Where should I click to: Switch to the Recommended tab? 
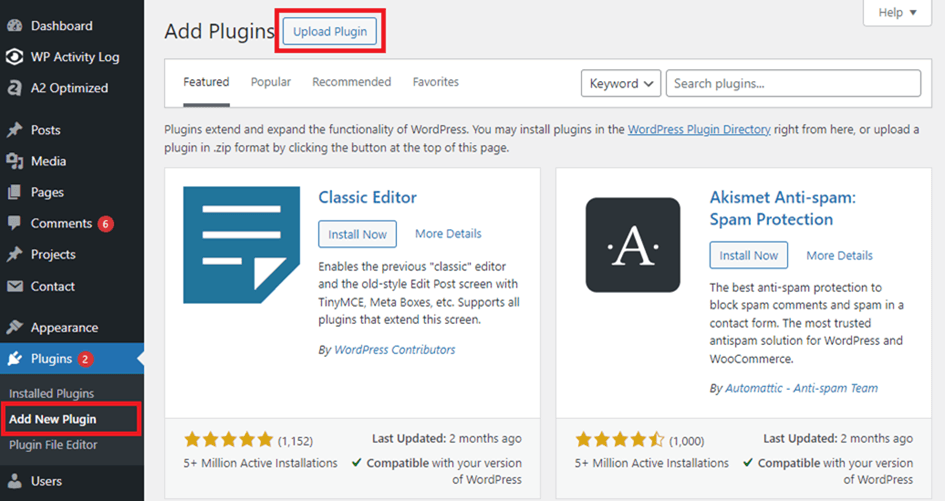pyautogui.click(x=351, y=82)
